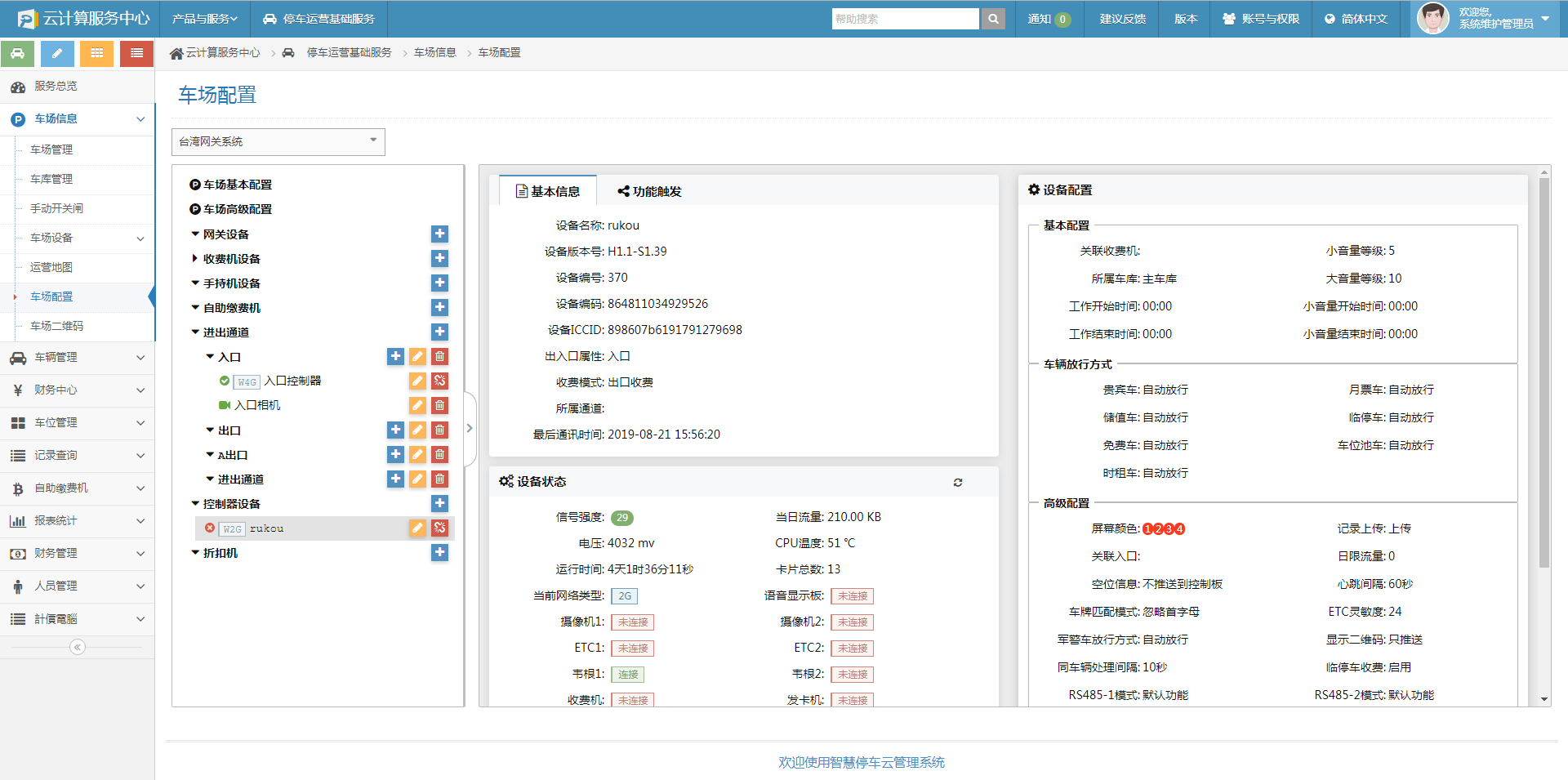Disconnect the 入口控制器 link icon

pyautogui.click(x=439, y=381)
